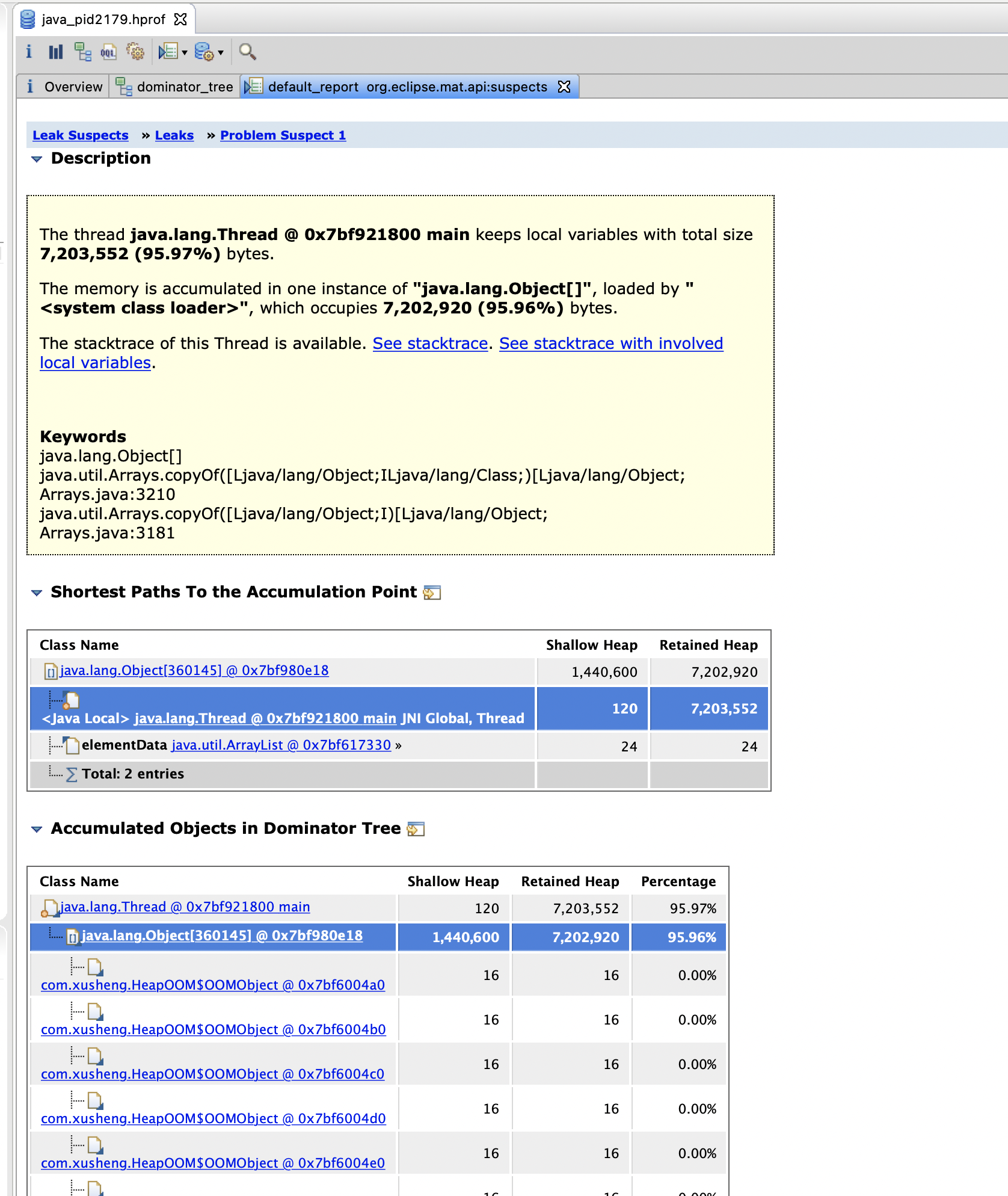
Task: Open java.lang.Thread main link in Dominator Tree table
Action: coord(185,907)
